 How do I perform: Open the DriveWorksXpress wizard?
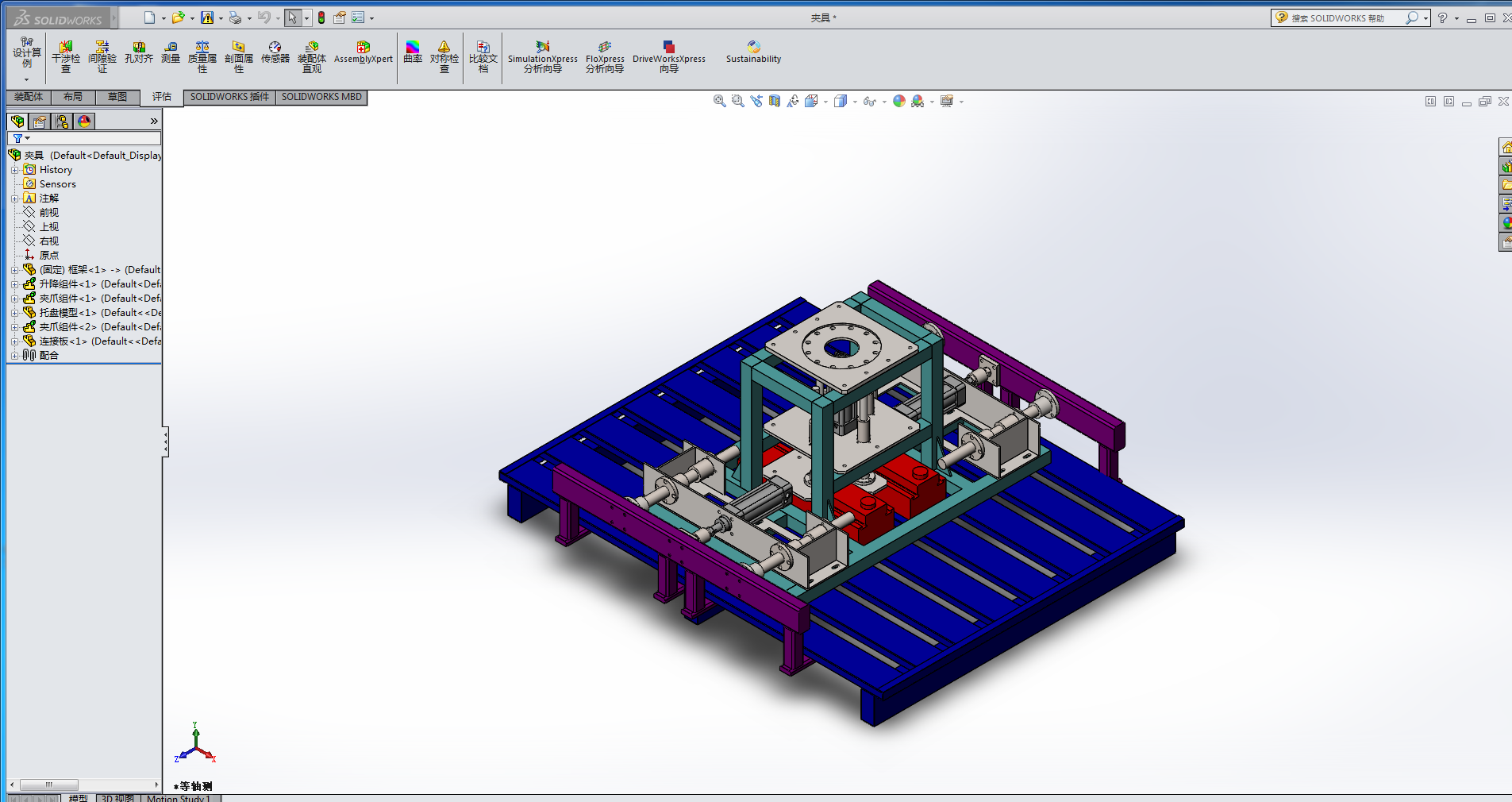pos(669,57)
